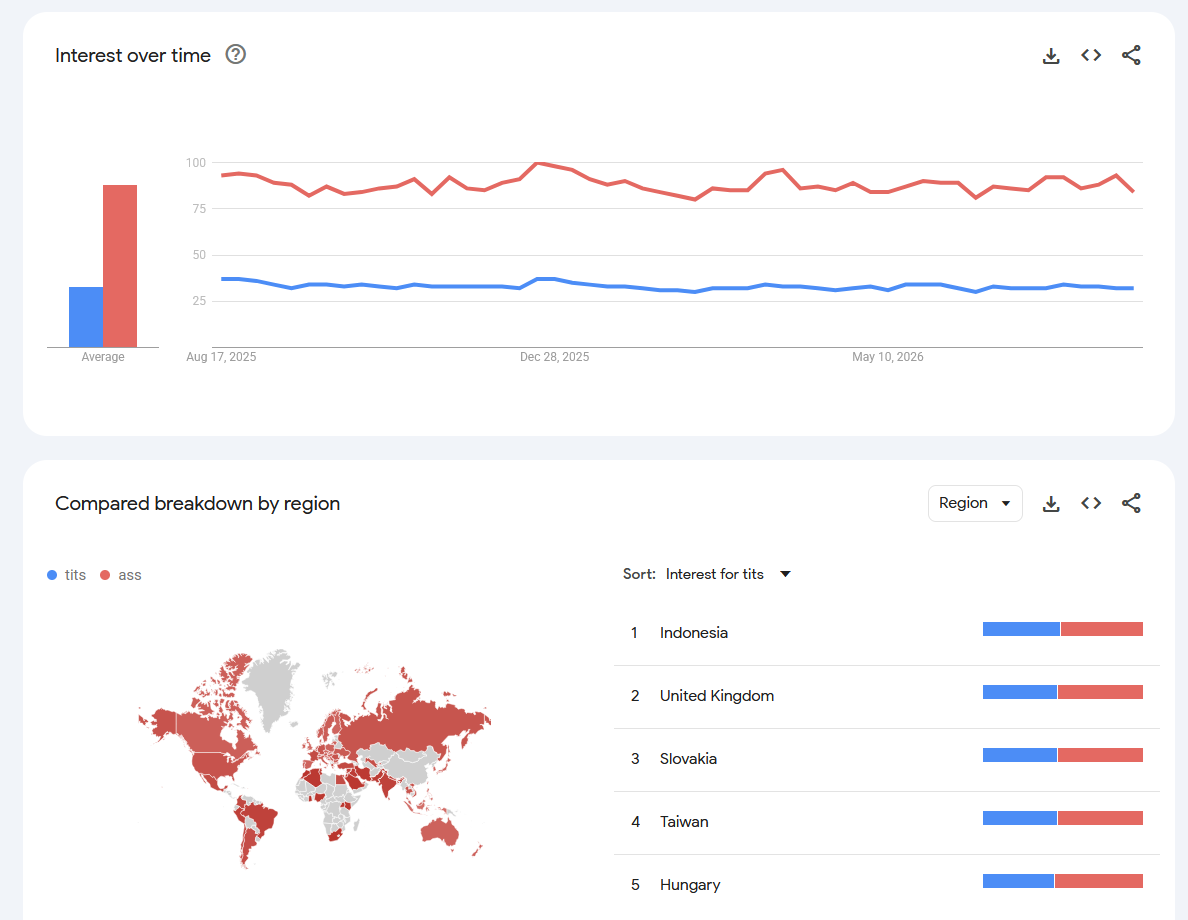Screen dimensions: 1188x920
Task: Click Australia on the world map
Action: click(439, 831)
